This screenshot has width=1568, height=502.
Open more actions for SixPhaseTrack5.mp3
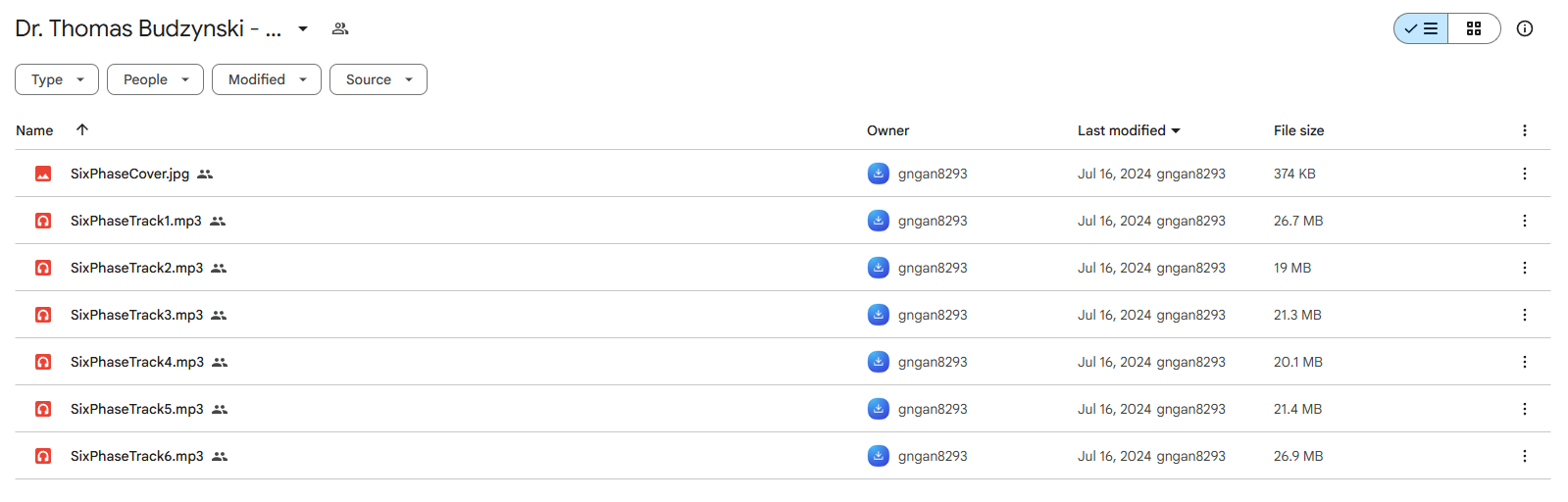[x=1525, y=409]
